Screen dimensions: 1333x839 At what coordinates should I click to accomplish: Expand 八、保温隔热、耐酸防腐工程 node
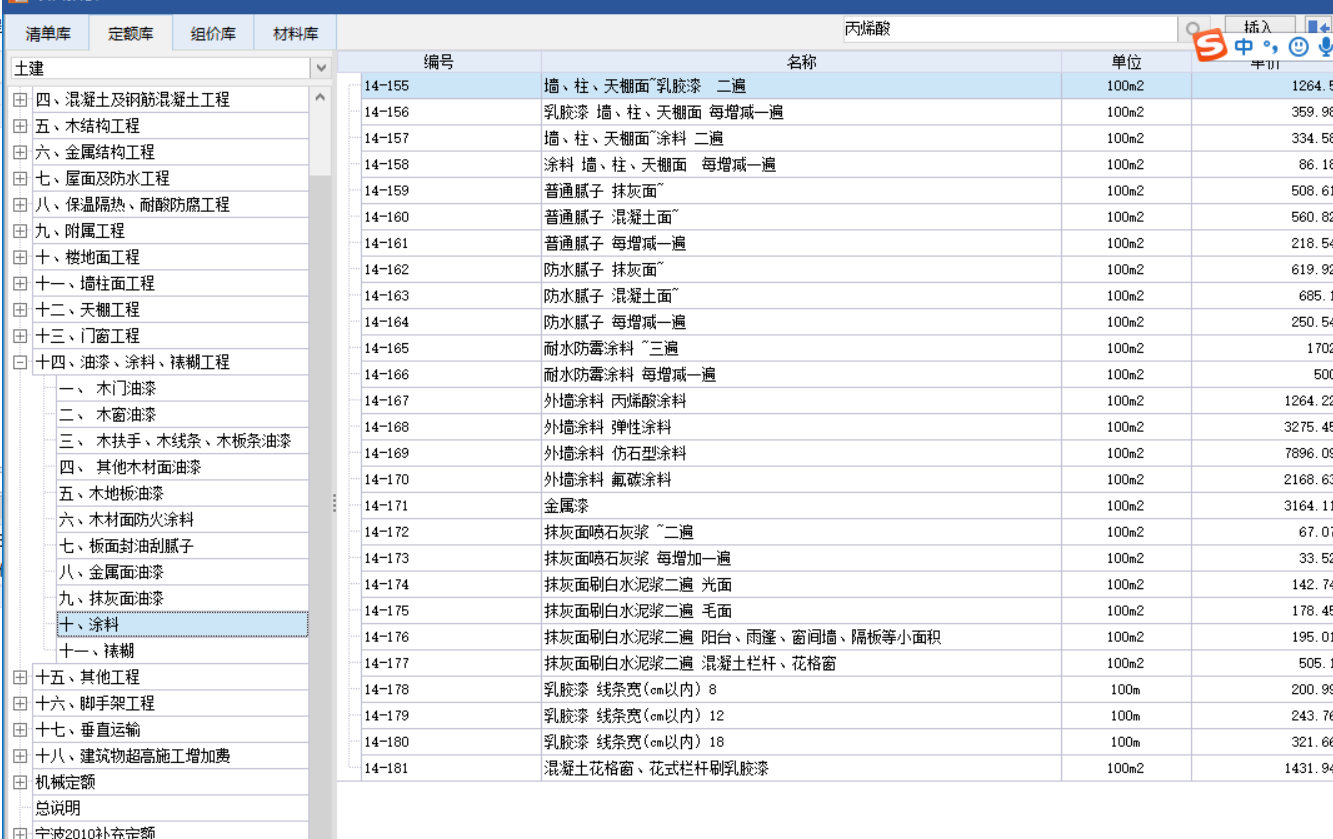(x=20, y=205)
